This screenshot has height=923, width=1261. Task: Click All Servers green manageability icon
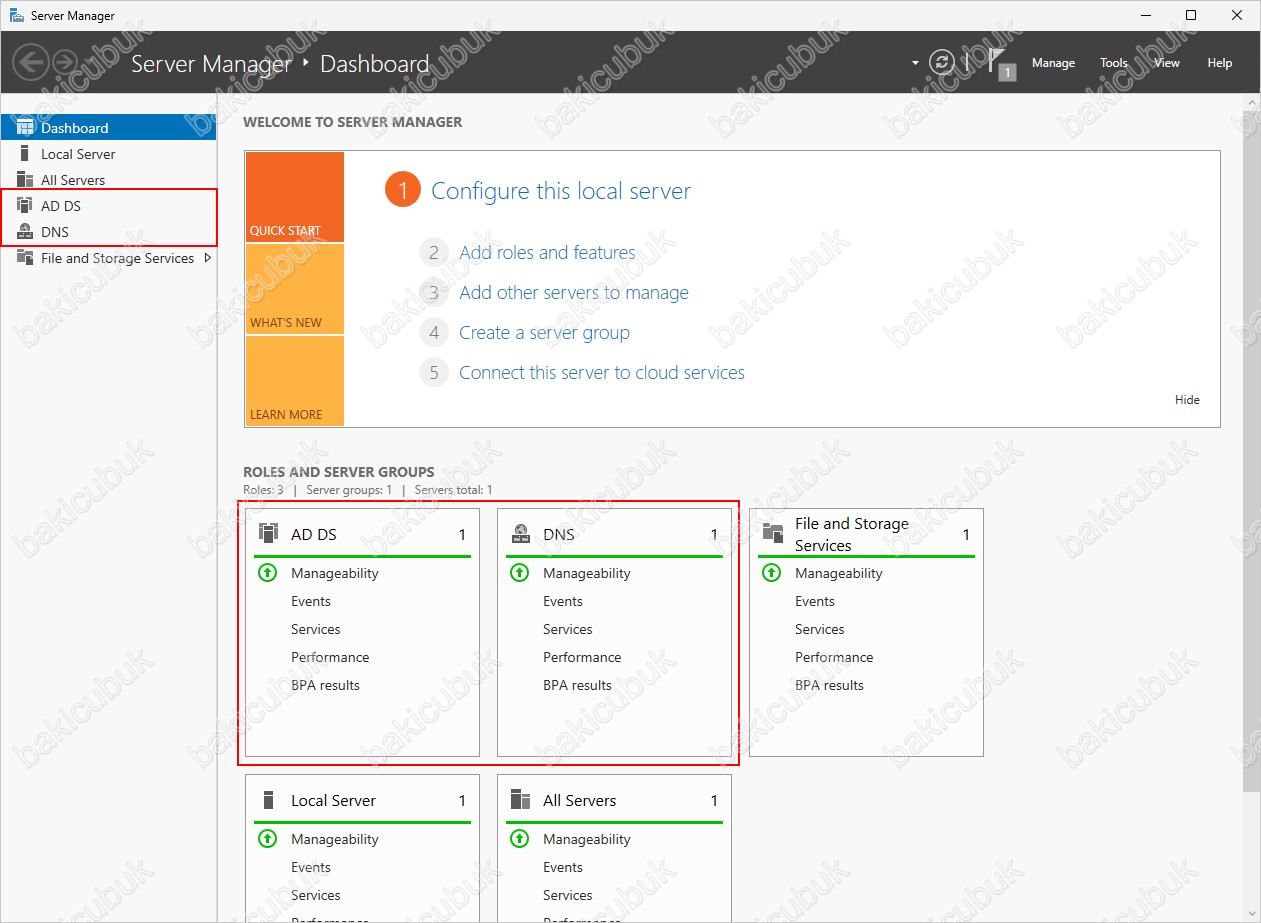coord(519,839)
